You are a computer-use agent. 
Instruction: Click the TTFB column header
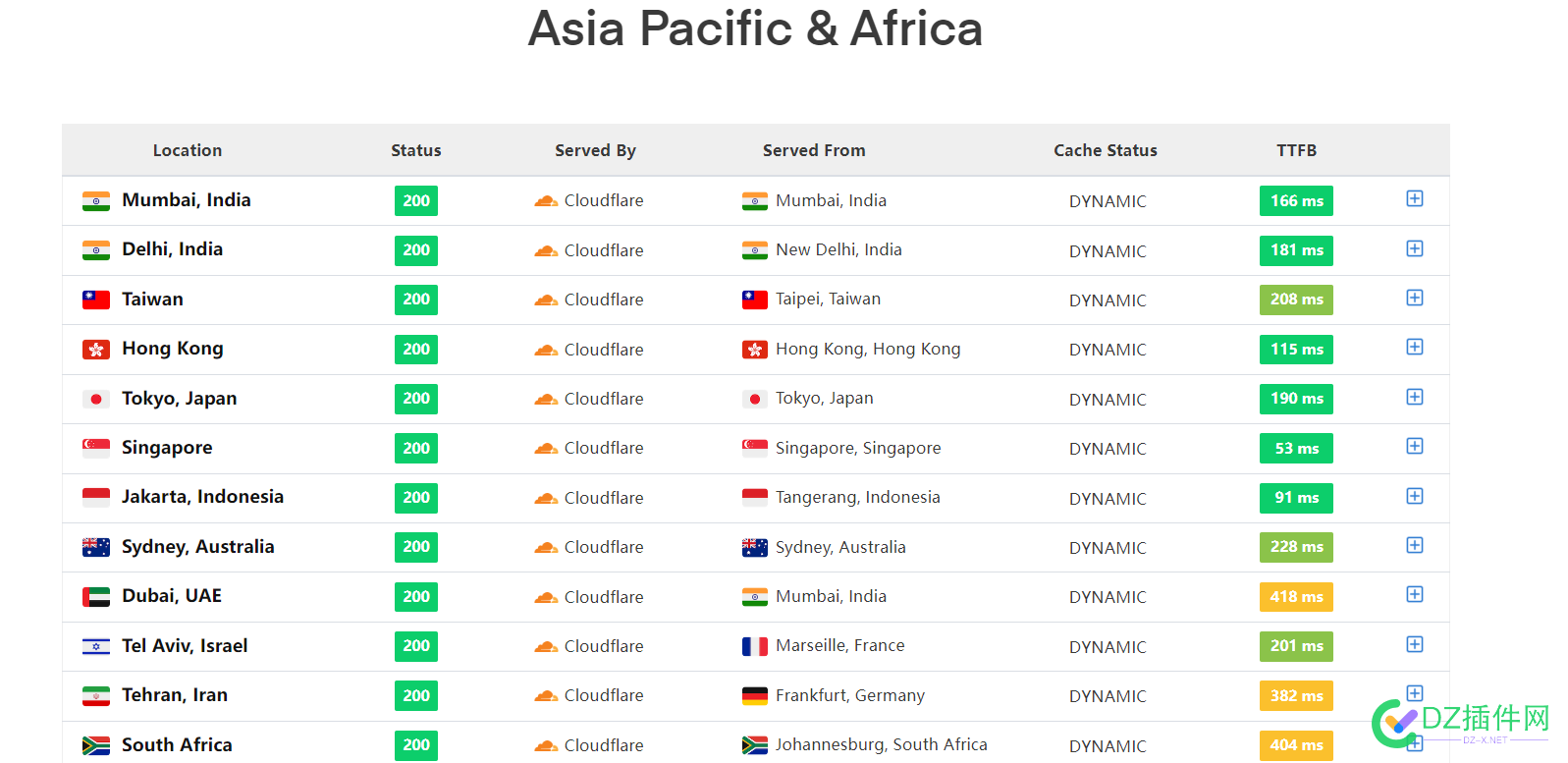(x=1296, y=150)
